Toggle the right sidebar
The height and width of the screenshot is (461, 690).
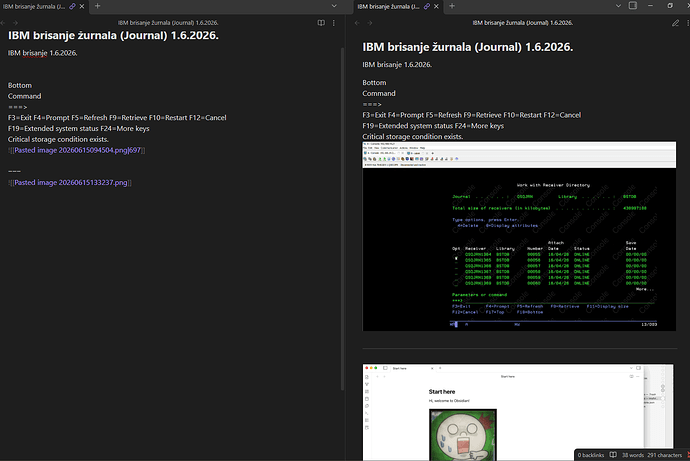(x=633, y=6)
